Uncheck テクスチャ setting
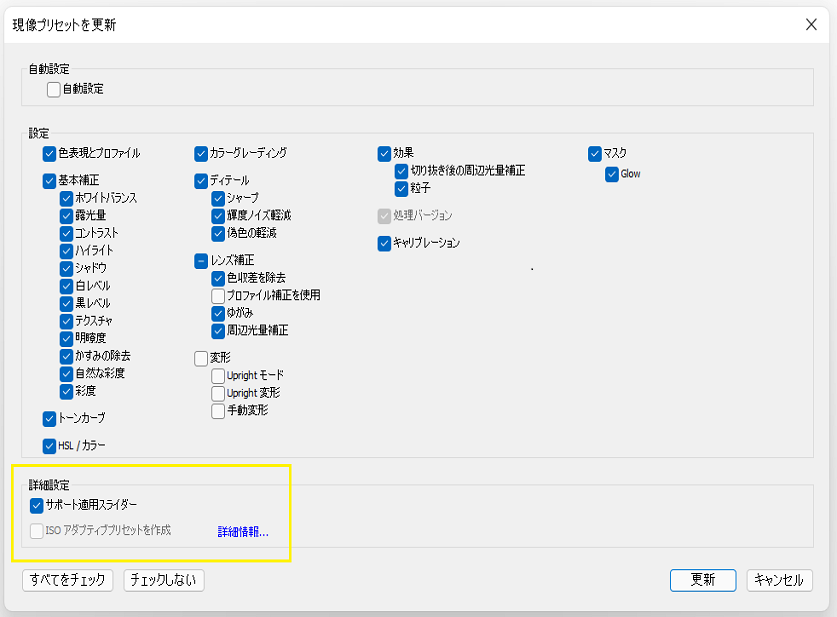The image size is (837, 617). pyautogui.click(x=66, y=321)
